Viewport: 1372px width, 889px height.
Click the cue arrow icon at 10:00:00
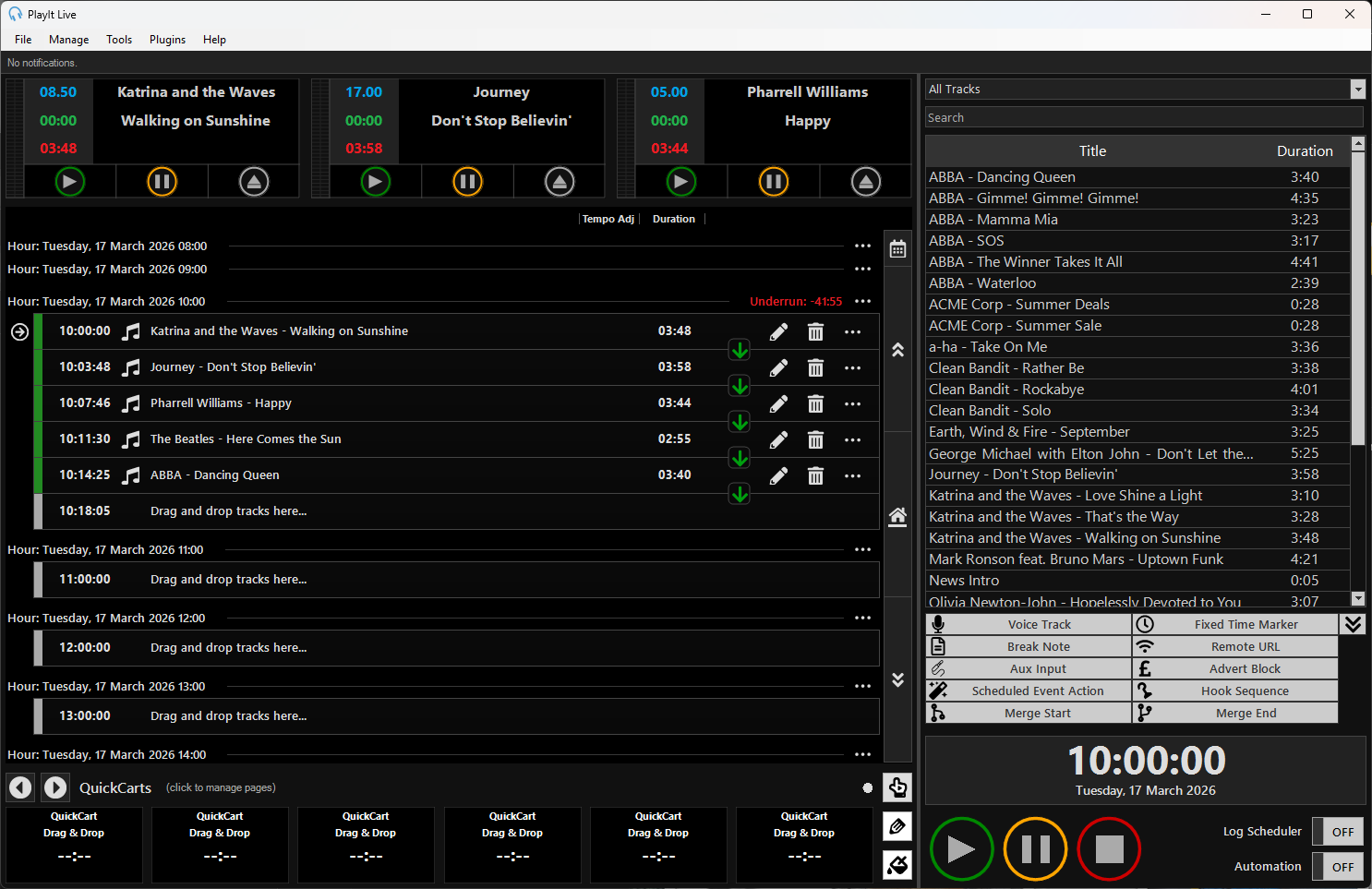click(19, 332)
